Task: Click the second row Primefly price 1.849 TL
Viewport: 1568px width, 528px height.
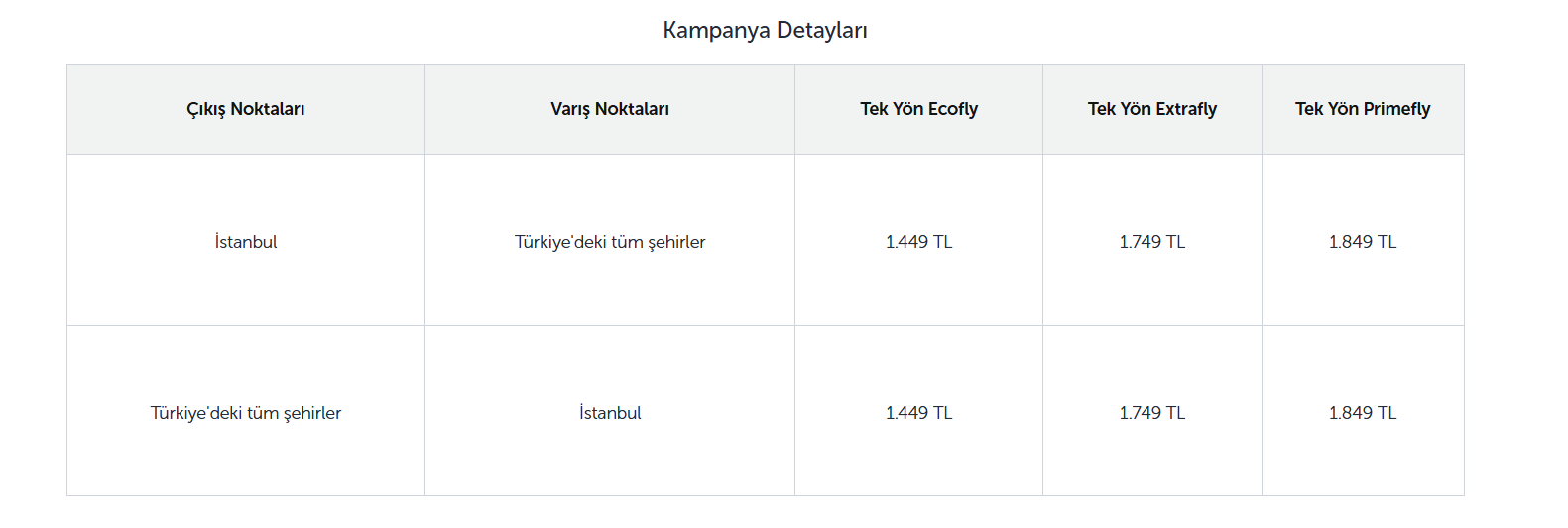Action: 1363,413
